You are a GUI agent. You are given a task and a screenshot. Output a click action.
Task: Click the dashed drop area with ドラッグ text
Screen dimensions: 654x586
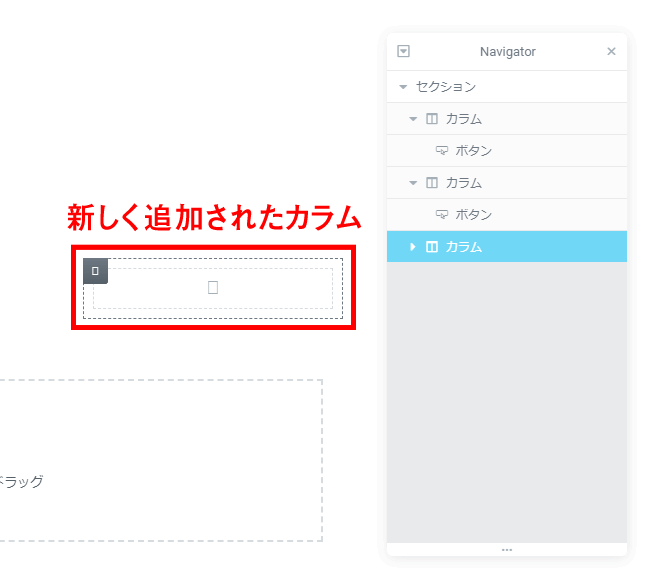click(160, 460)
